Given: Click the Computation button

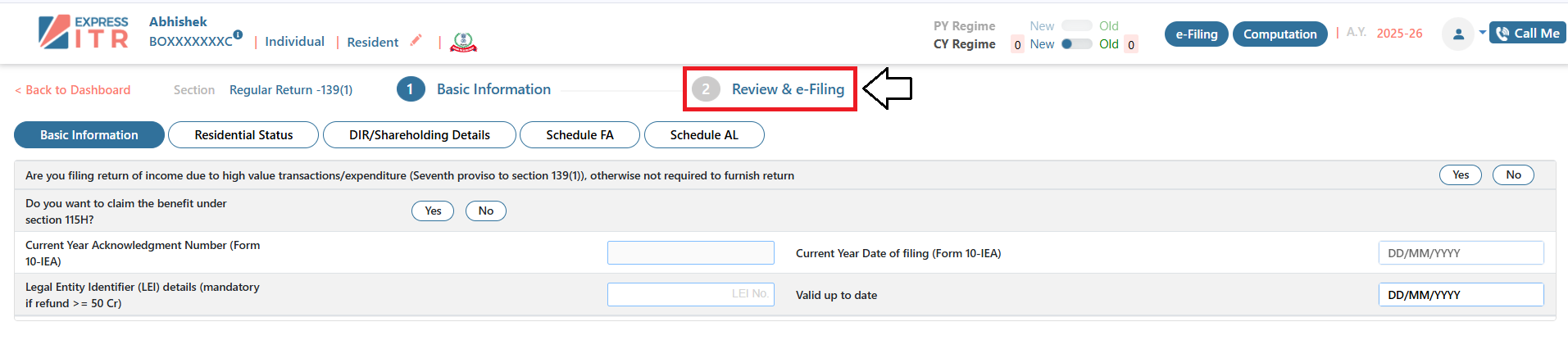Looking at the screenshot, I should coord(1279,34).
